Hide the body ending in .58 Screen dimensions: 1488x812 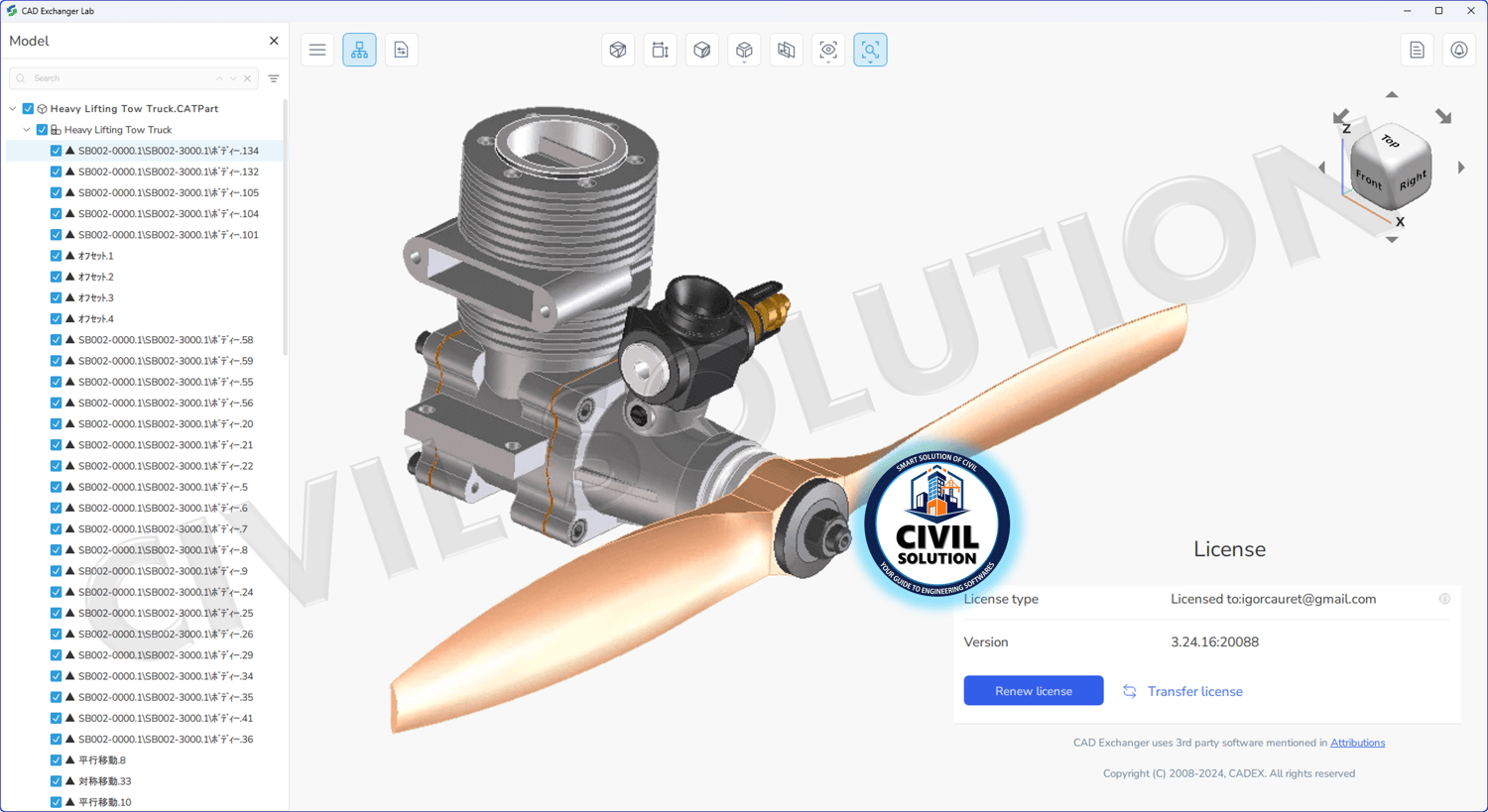pyautogui.click(x=56, y=340)
